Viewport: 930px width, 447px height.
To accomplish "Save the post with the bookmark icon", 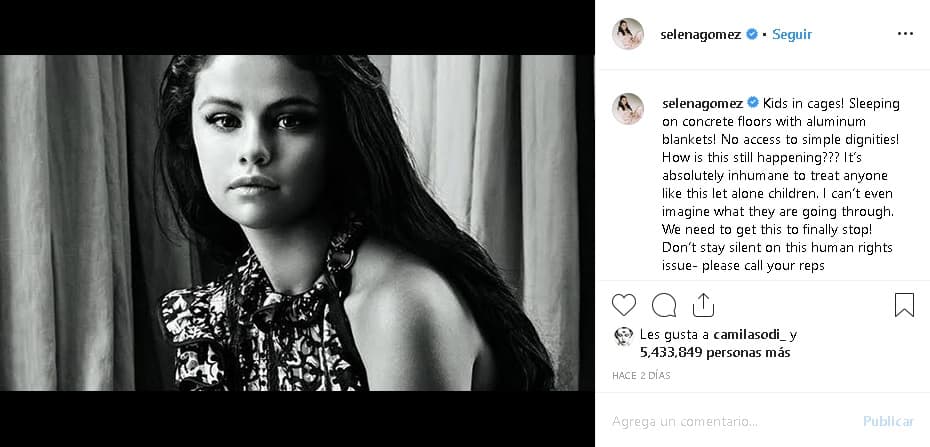I will point(904,305).
